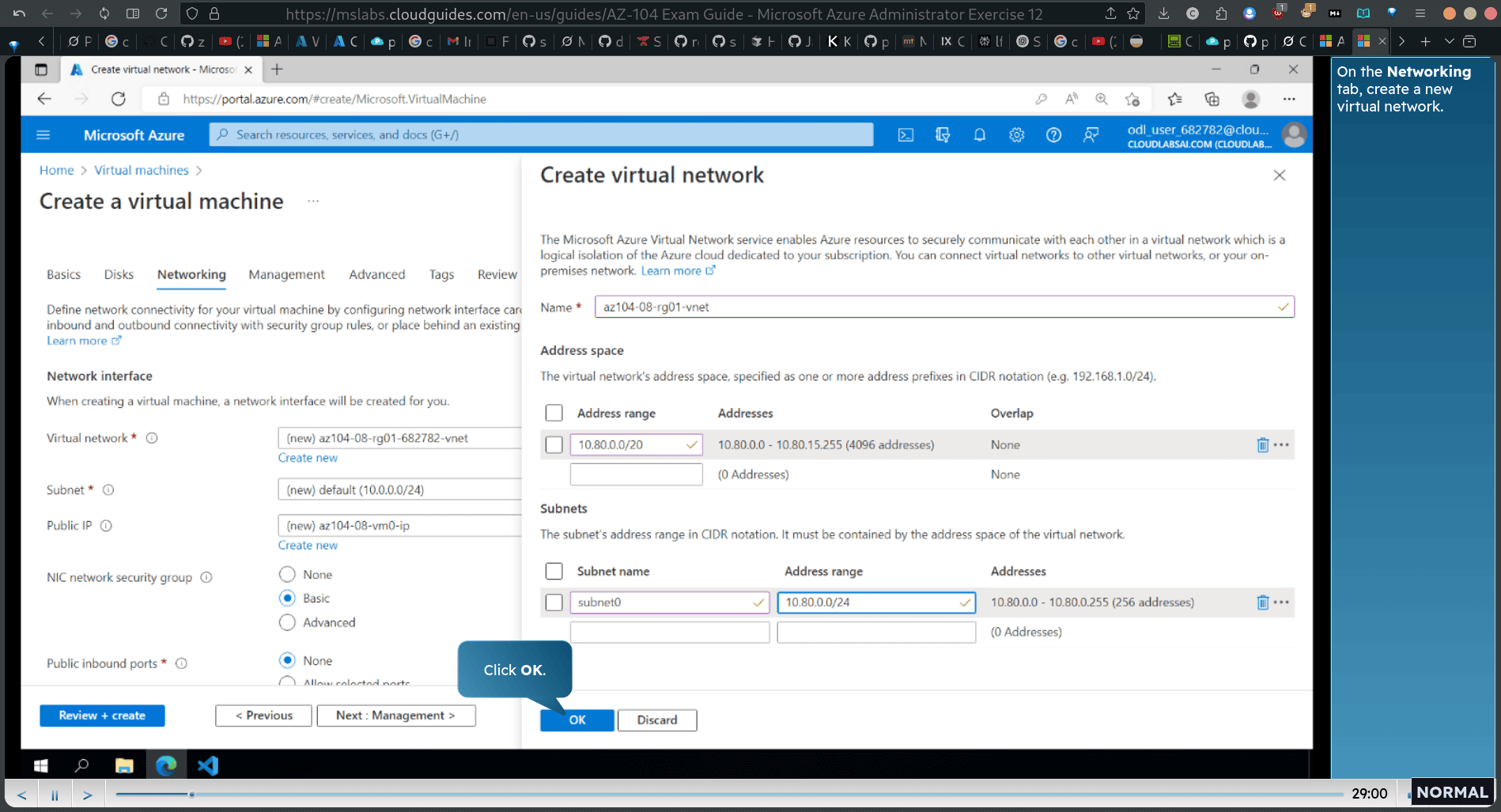Switch to the Tags tab

441,275
